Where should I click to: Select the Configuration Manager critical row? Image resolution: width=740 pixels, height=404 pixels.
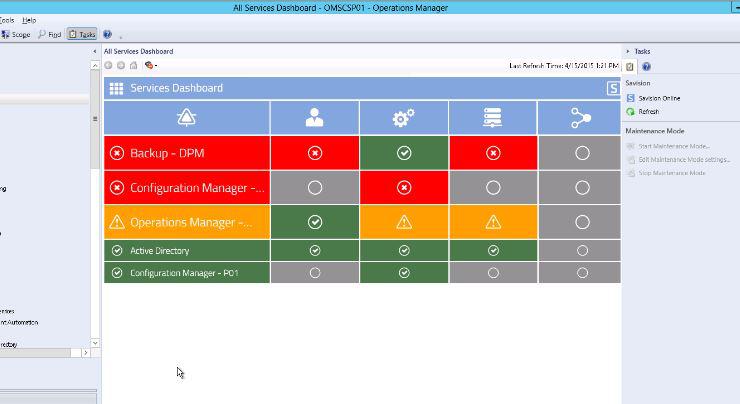pyautogui.click(x=187, y=188)
